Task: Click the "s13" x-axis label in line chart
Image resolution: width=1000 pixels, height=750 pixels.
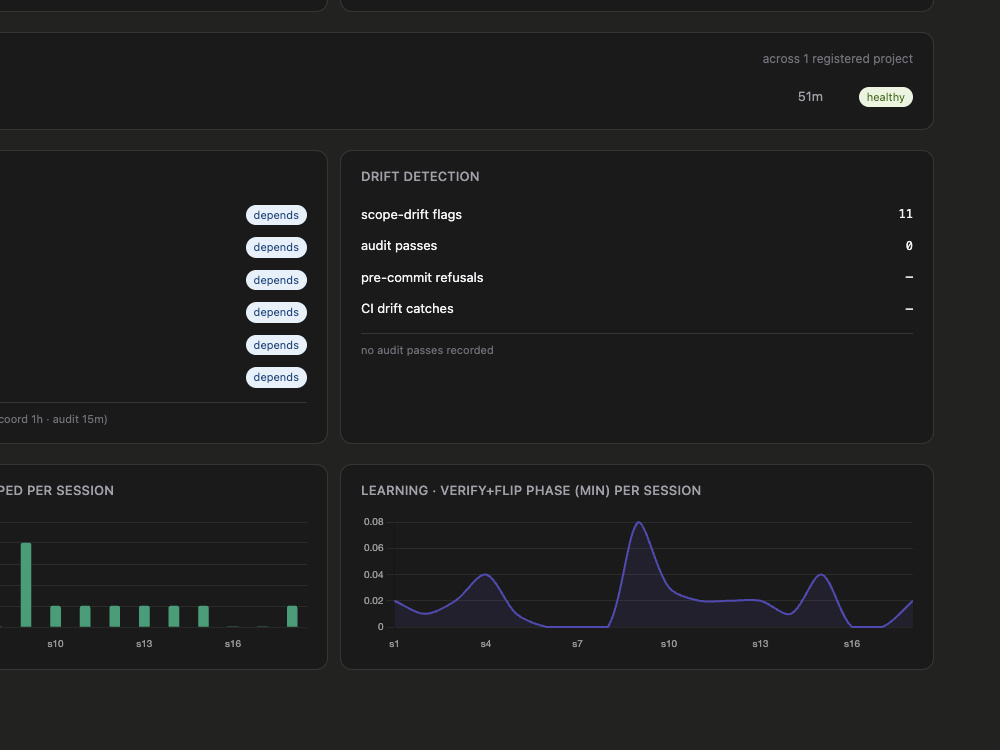Action: pos(760,643)
